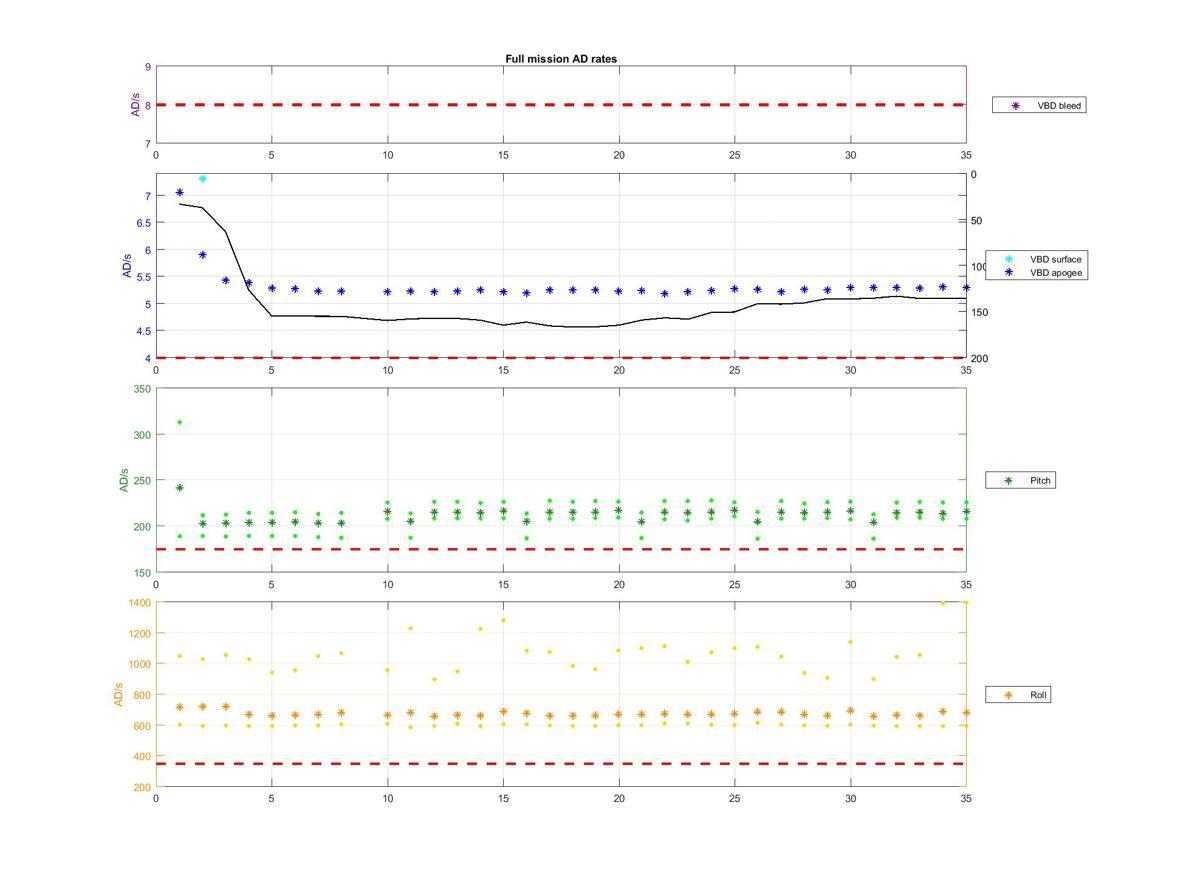Click the red dashed line at 8 in top plot
This screenshot has width=1200, height=885.
pyautogui.click(x=560, y=104)
